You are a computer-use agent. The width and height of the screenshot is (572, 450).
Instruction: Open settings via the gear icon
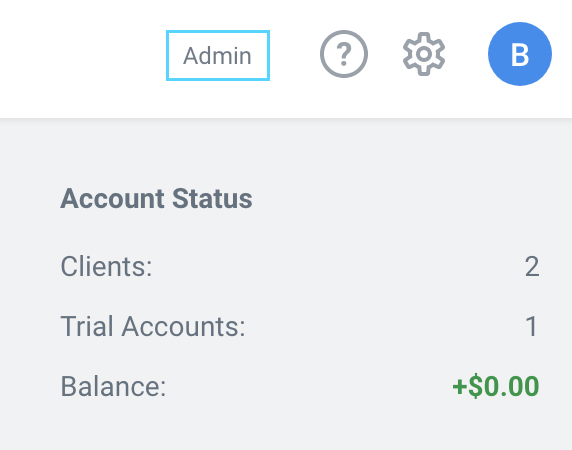424,54
